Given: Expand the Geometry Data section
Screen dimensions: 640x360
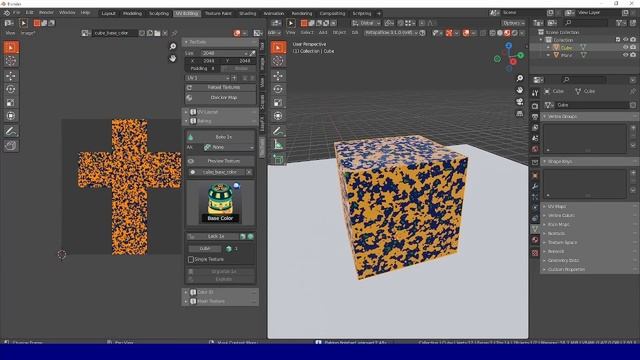Looking at the screenshot, I should coord(589,260).
